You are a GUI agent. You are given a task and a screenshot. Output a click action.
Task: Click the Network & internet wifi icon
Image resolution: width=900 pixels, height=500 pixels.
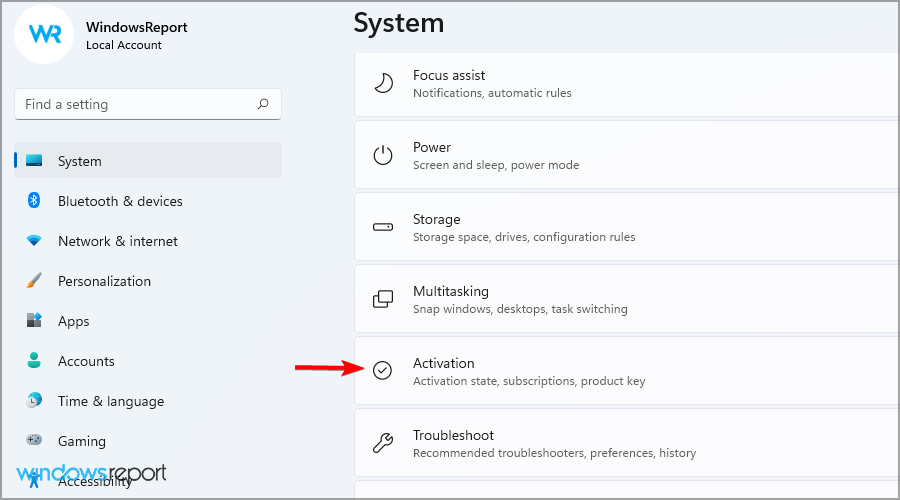pos(34,241)
